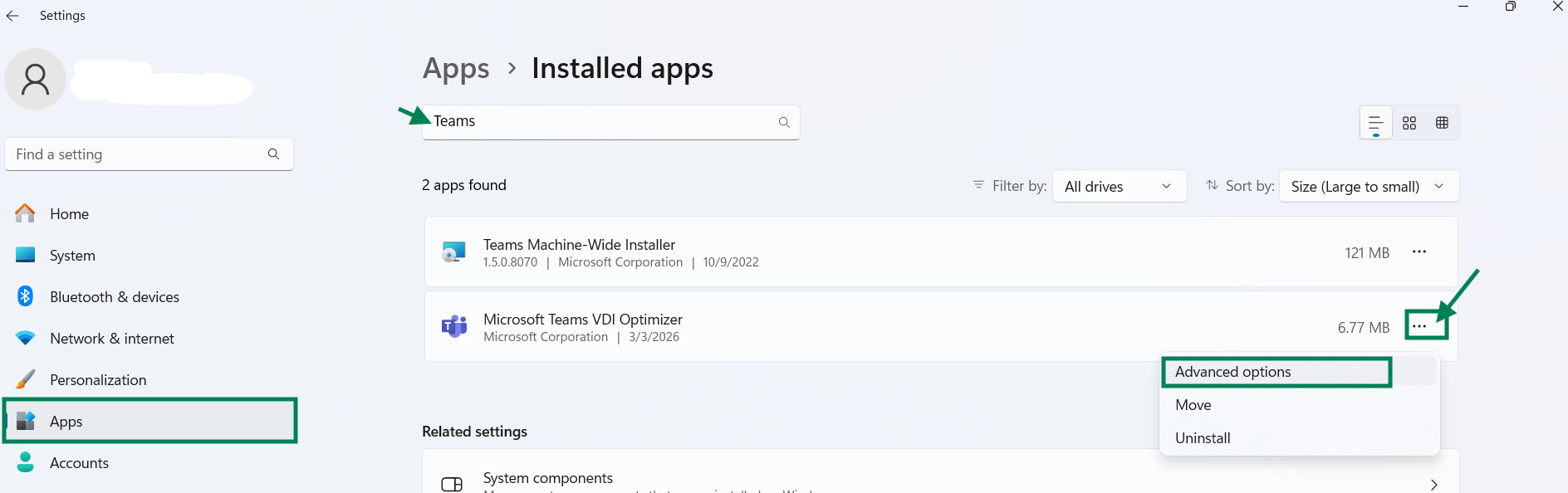Click the Personalization paintbrush icon
The width and height of the screenshot is (1568, 493).
click(26, 379)
